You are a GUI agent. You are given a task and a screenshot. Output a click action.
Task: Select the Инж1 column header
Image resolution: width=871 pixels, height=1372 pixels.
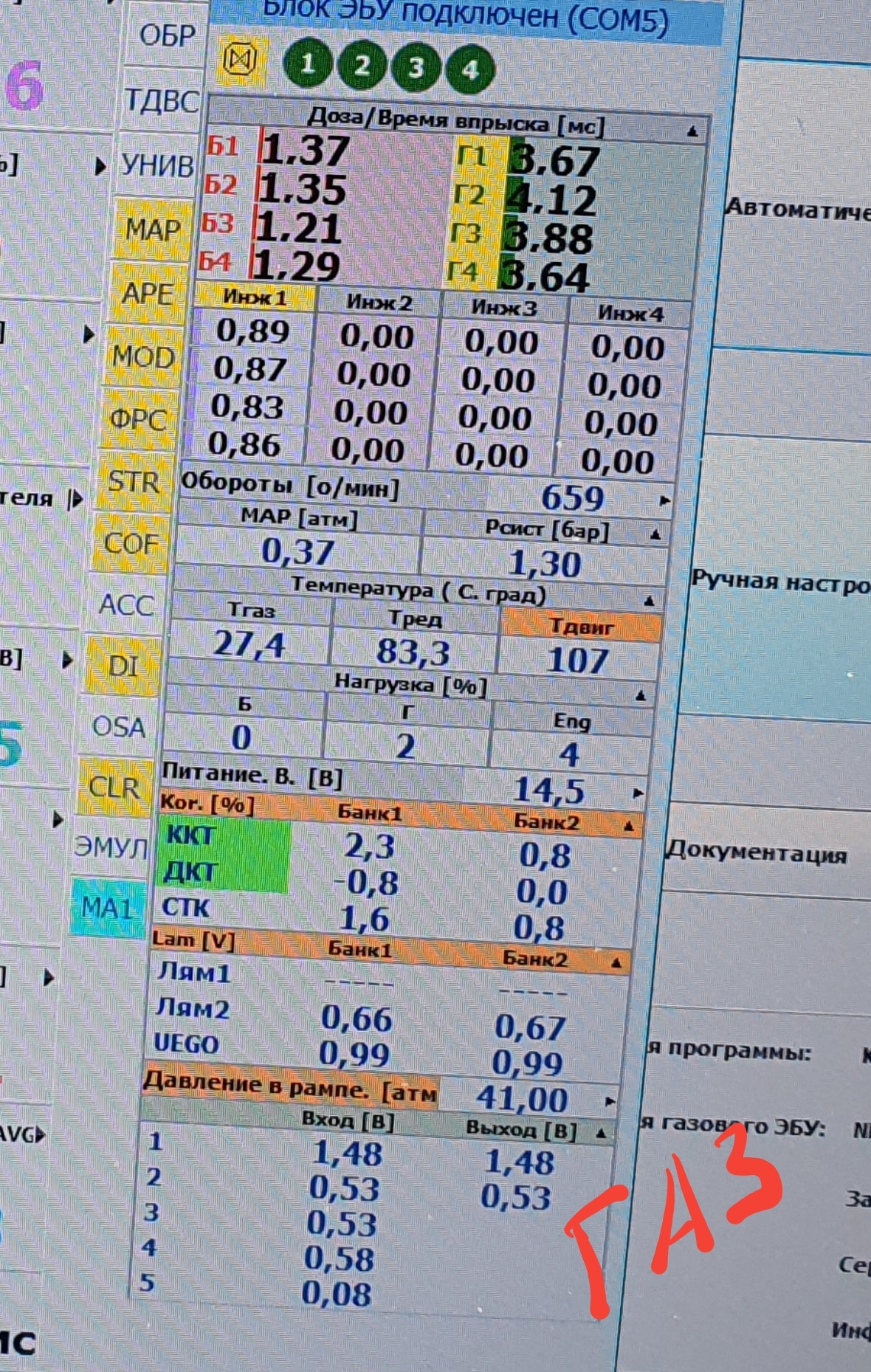point(255,297)
